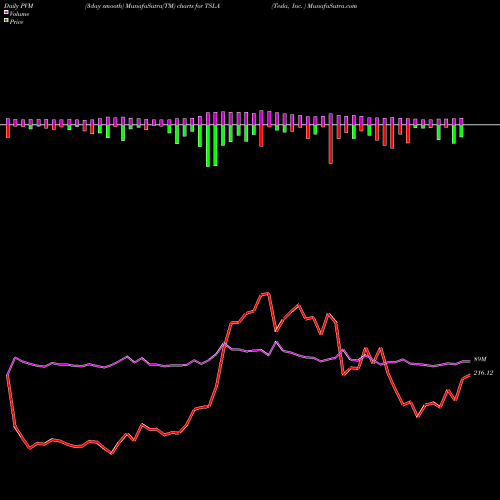Click the '(Tesla, Inc.) MunafaSutra.com' header text

point(314,6)
